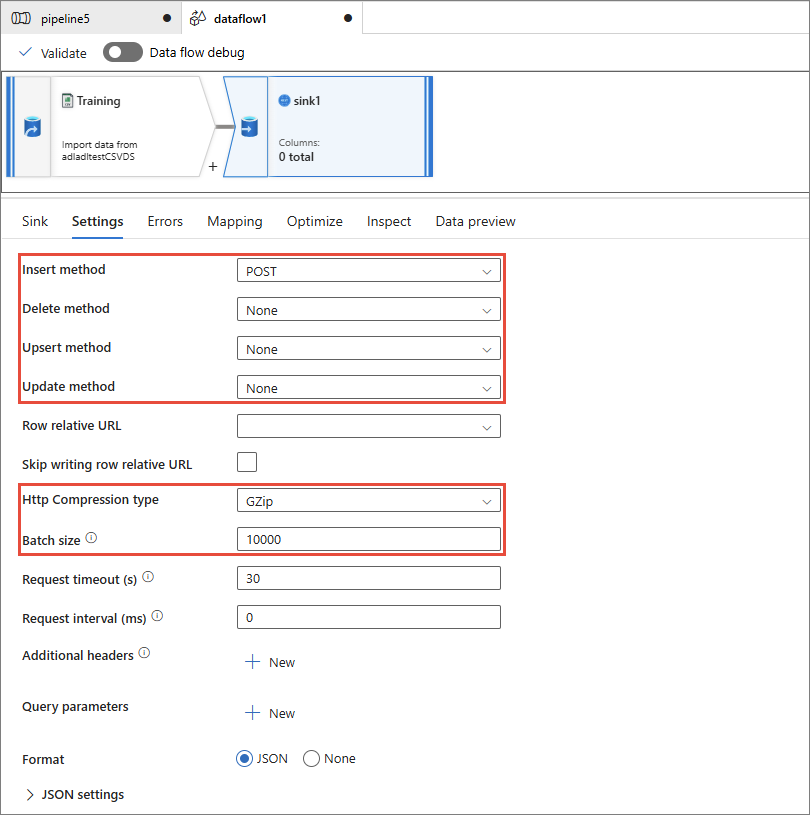Click the Batch size info icon
810x815 pixels.
[x=91, y=538]
